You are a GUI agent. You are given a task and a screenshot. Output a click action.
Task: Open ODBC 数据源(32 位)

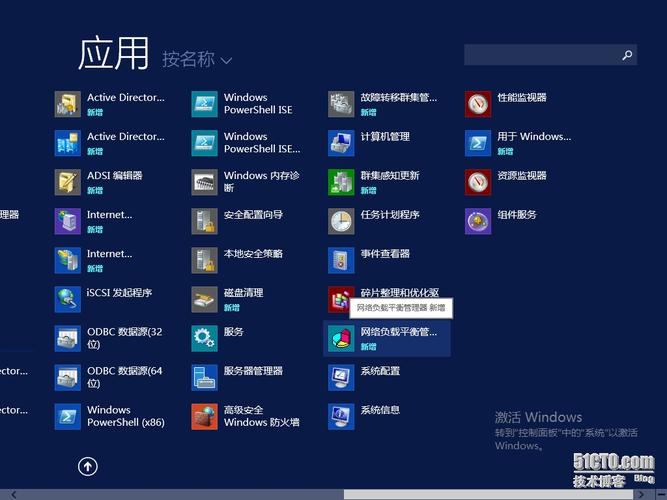click(x=109, y=338)
